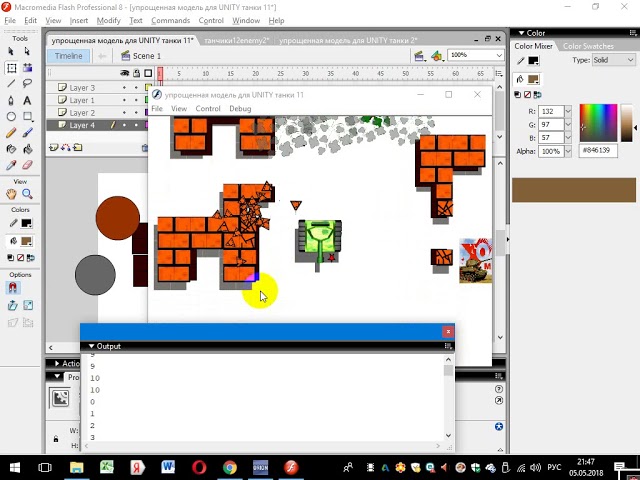Viewport: 640px width, 480px height.
Task: Open the B value slider dropdown
Action: point(568,138)
